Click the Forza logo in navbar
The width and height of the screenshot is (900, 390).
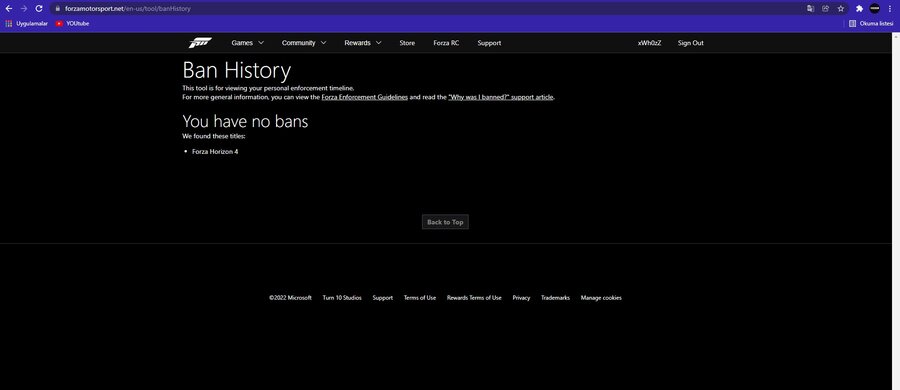(x=200, y=43)
